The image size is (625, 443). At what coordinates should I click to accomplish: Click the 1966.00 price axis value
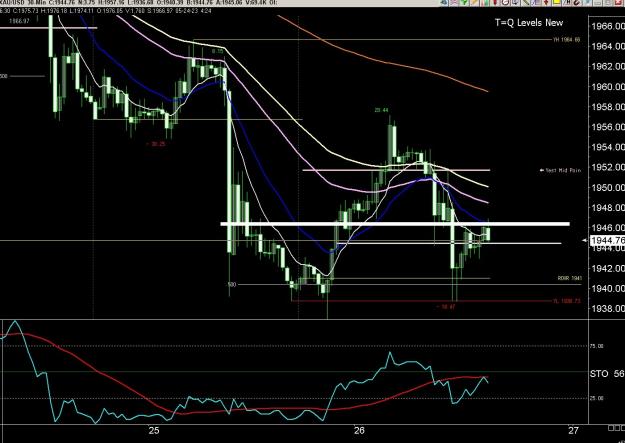pos(609,26)
